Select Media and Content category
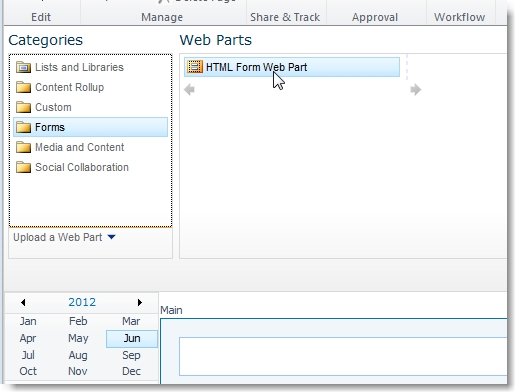The height and width of the screenshot is (392, 515). pyautogui.click(x=79, y=147)
